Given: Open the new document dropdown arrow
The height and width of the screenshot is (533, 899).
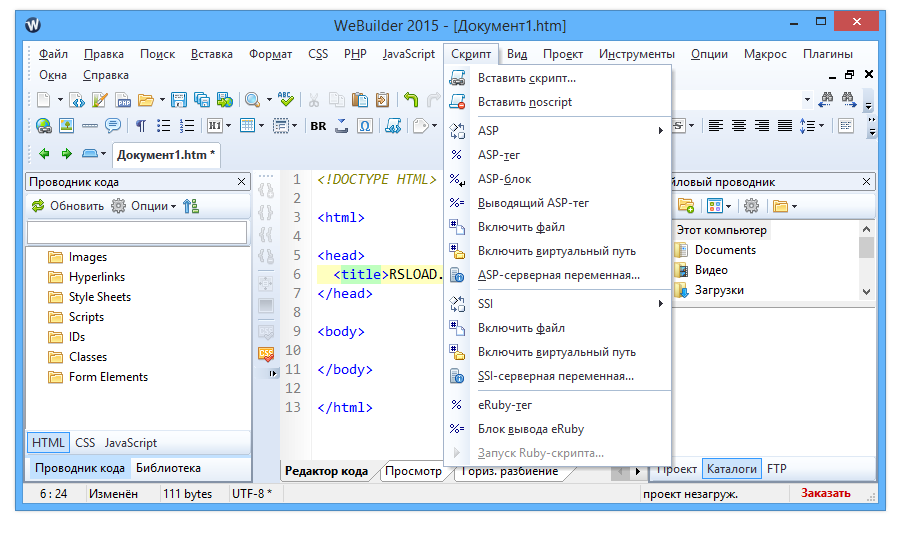Looking at the screenshot, I should pyautogui.click(x=60, y=100).
